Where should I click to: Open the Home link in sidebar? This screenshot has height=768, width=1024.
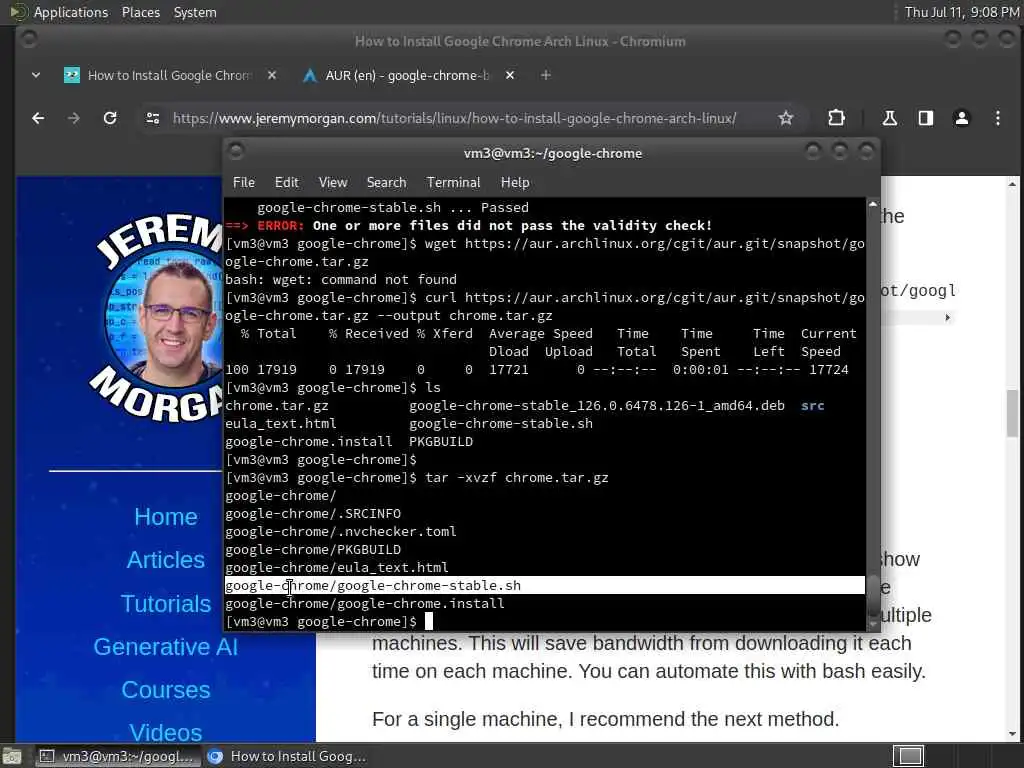166,517
